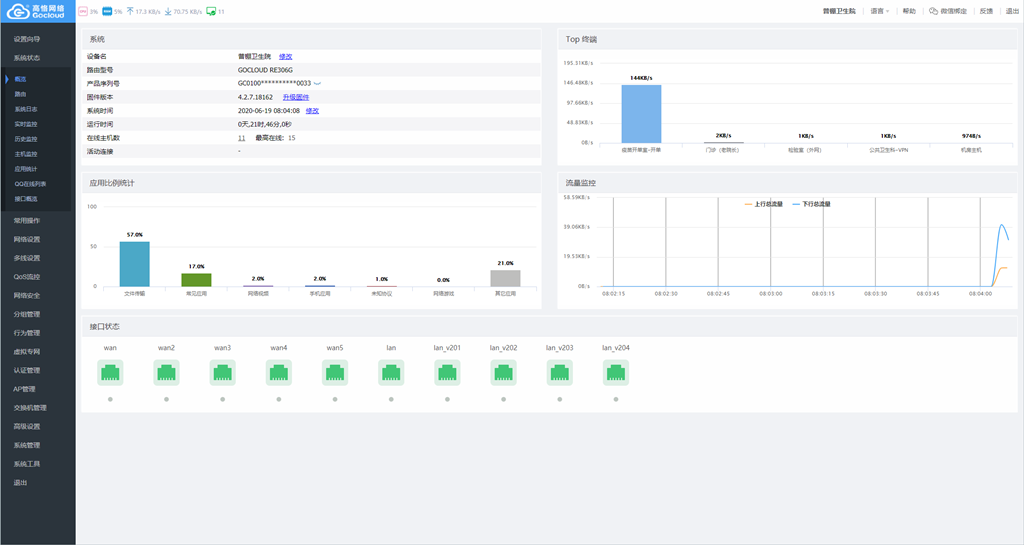Click the online hosts monitor icon

tap(211, 11)
